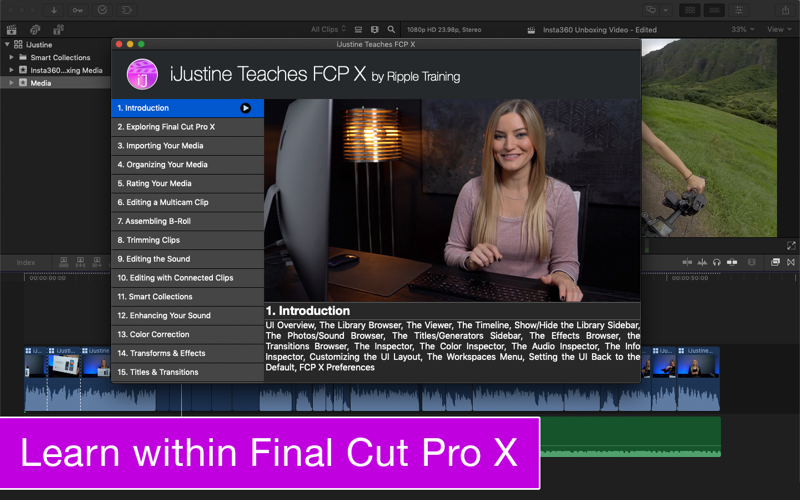800x500 pixels.
Task: Toggle the filmstrip view icon
Action: click(x=374, y=30)
